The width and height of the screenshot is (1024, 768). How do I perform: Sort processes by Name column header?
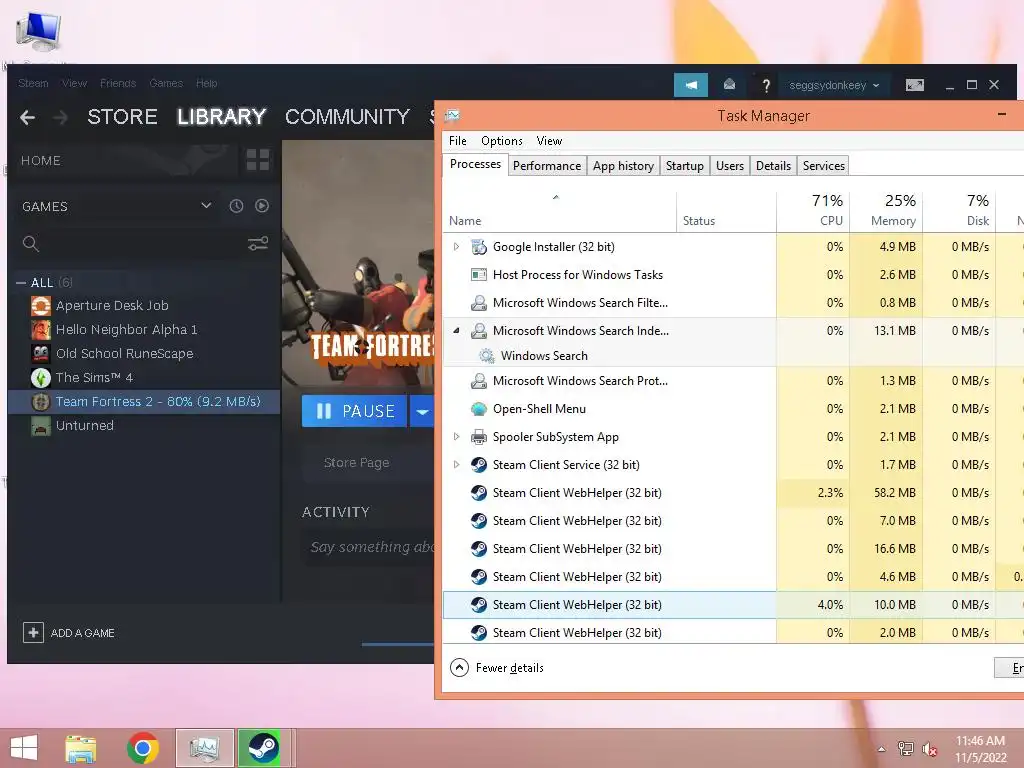click(560, 213)
